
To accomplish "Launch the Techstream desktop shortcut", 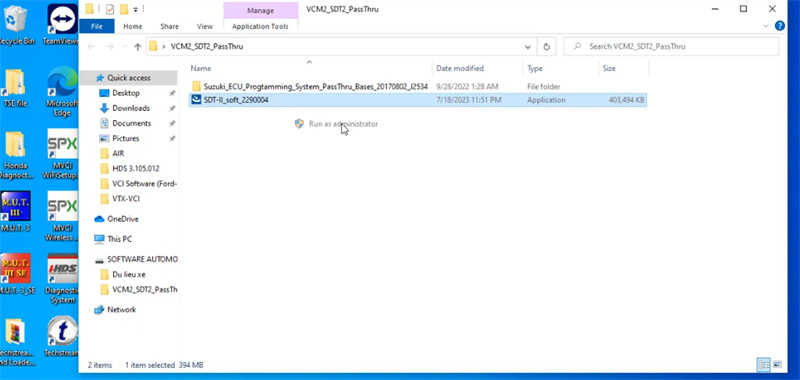I will (x=62, y=336).
